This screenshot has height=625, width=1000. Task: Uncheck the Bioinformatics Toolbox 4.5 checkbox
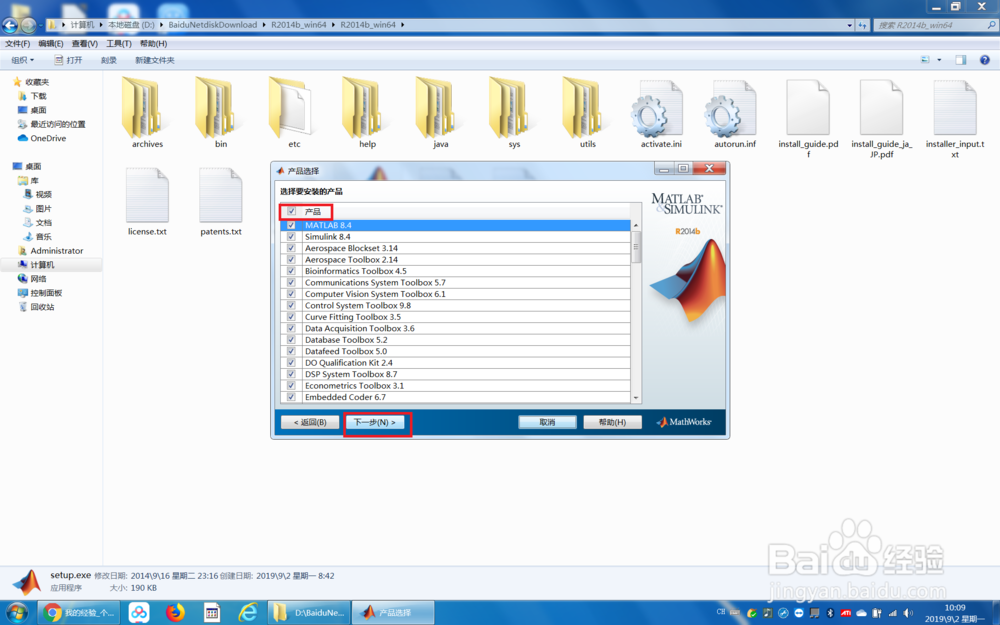point(291,271)
